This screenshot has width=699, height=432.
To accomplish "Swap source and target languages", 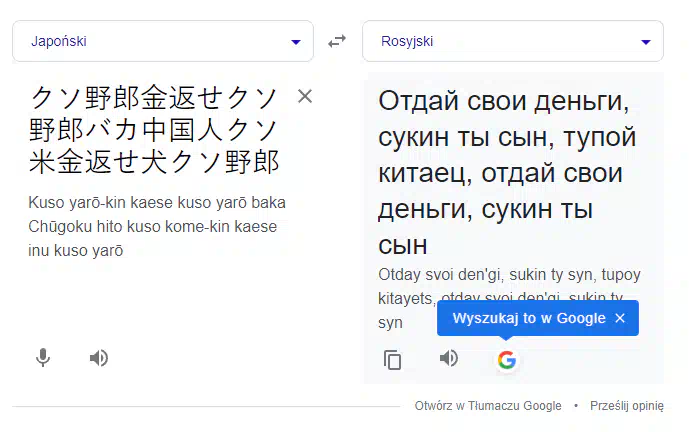I will click(337, 41).
